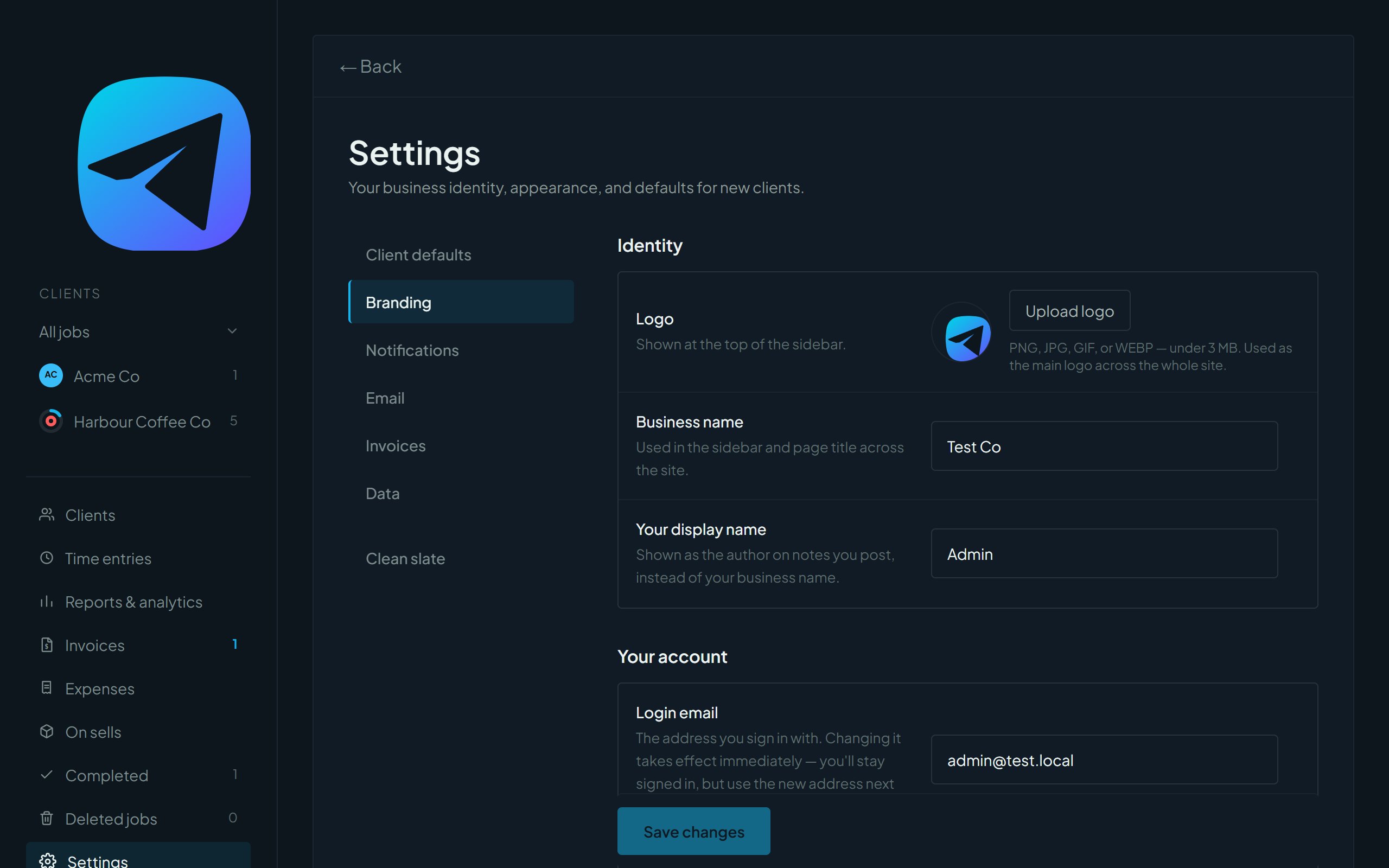Expand the All jobs chevron
Viewport: 1389px width, 868px height.
[232, 331]
